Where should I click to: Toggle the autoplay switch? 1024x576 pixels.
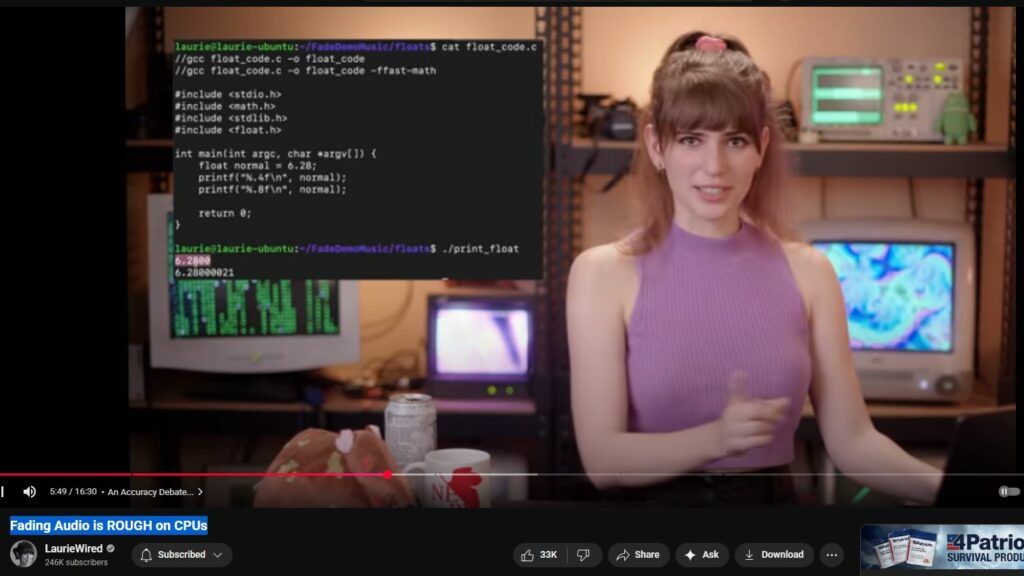pyautogui.click(x=1008, y=491)
